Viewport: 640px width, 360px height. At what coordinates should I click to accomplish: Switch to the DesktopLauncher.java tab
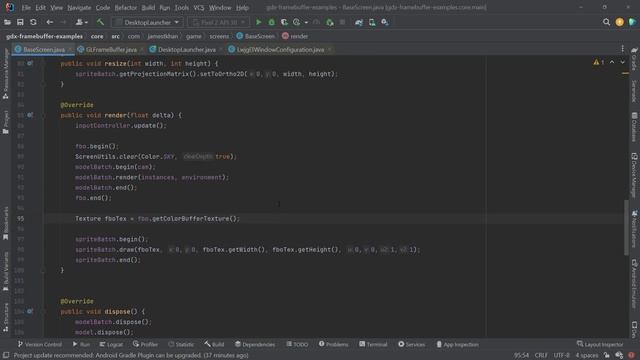pos(187,49)
